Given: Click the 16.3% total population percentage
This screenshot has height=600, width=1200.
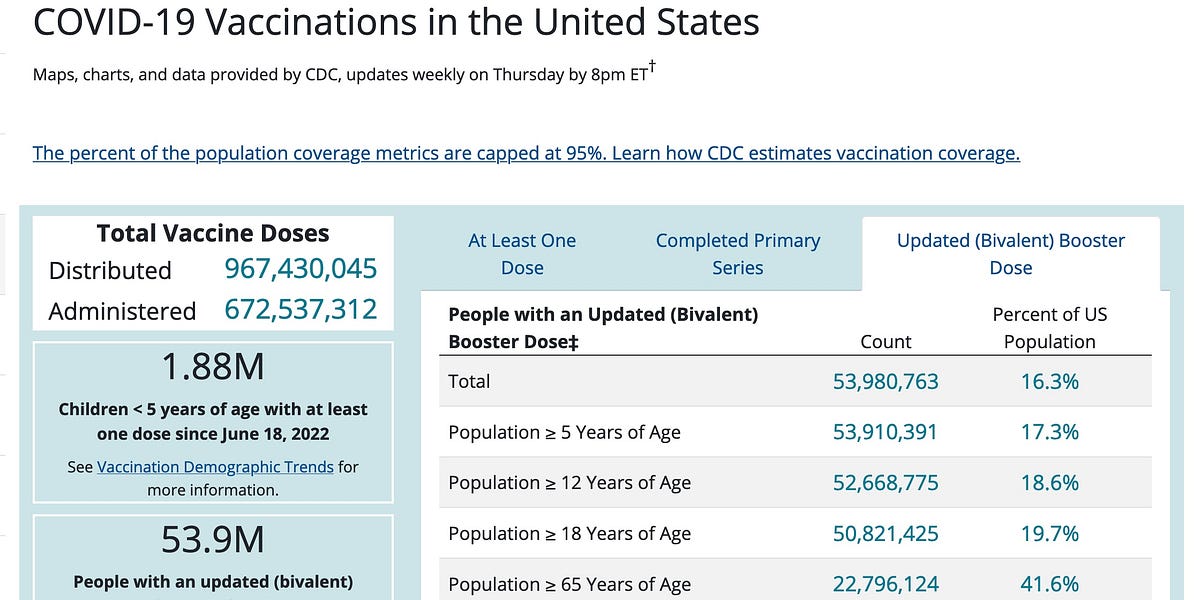Looking at the screenshot, I should point(1049,381).
